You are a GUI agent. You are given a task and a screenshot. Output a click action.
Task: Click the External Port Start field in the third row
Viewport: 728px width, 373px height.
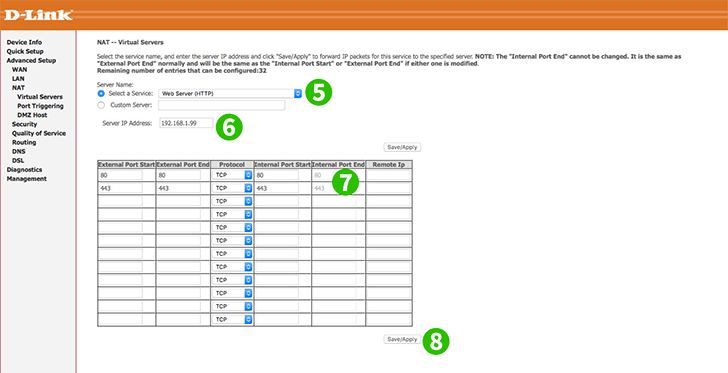point(121,201)
